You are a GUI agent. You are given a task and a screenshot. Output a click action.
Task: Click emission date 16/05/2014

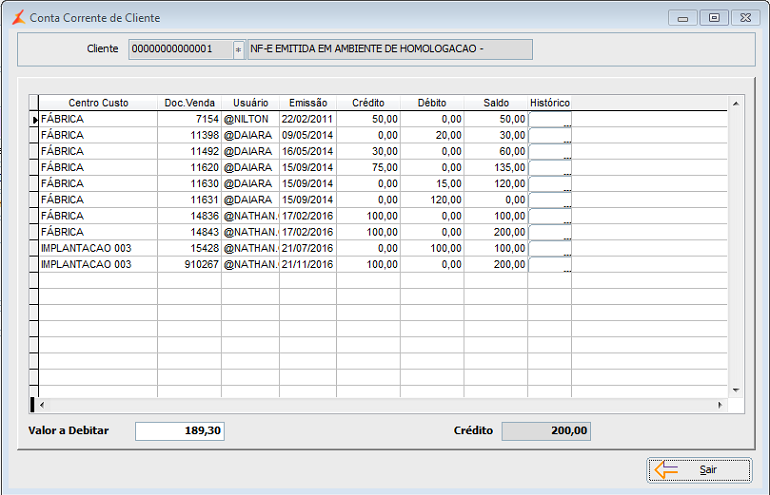(308, 152)
